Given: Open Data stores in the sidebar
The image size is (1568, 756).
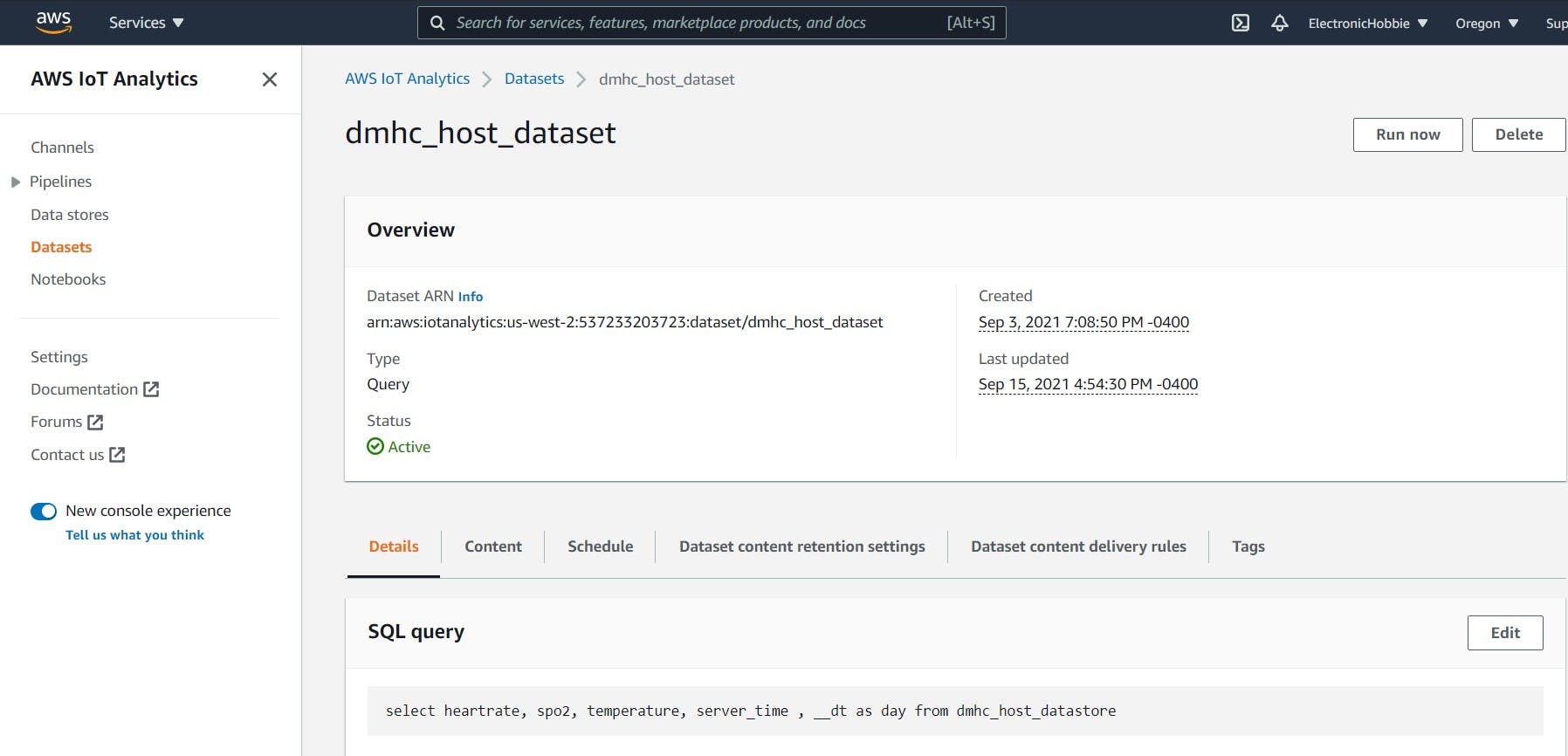Looking at the screenshot, I should click(70, 215).
